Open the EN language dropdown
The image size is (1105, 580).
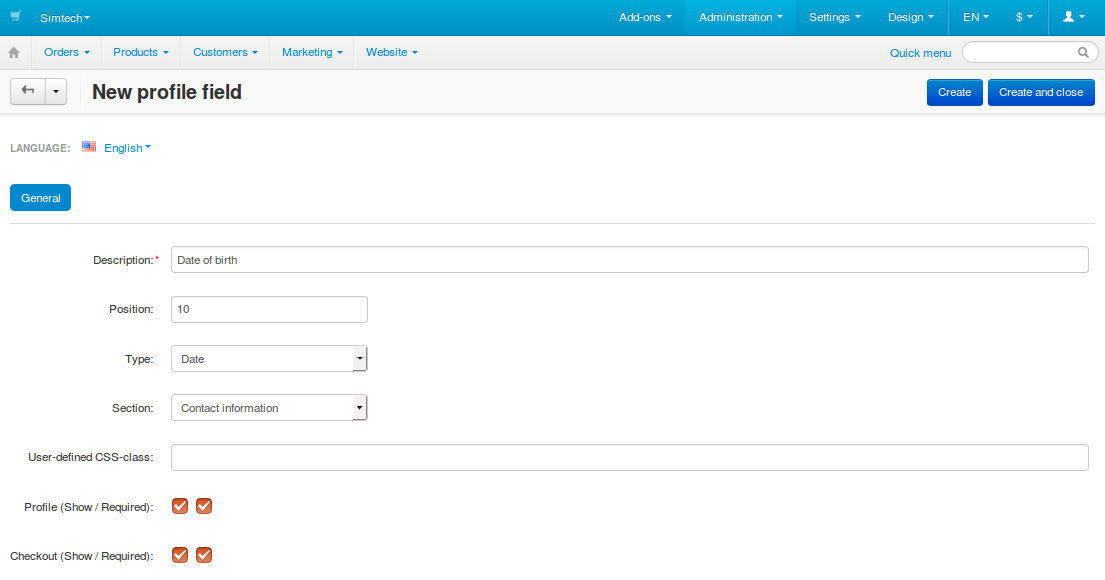click(x=976, y=17)
